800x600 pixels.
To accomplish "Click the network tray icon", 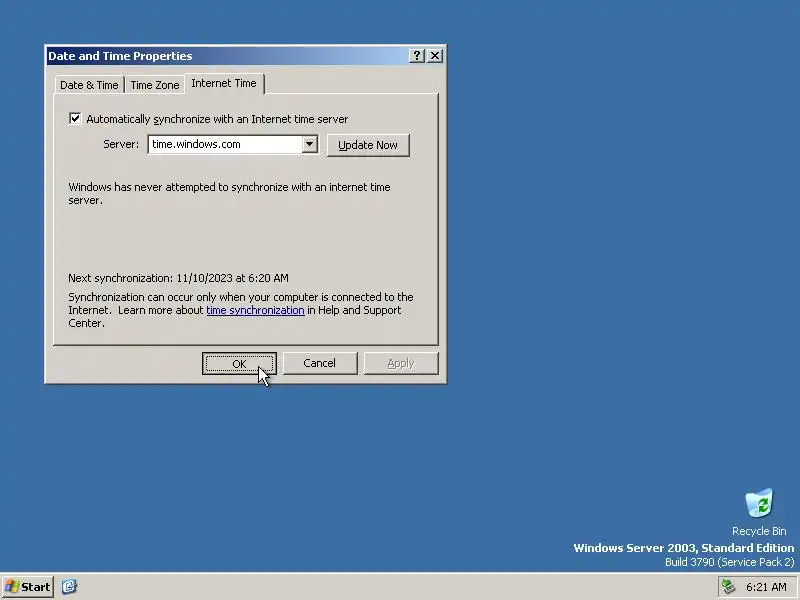I will 729,587.
